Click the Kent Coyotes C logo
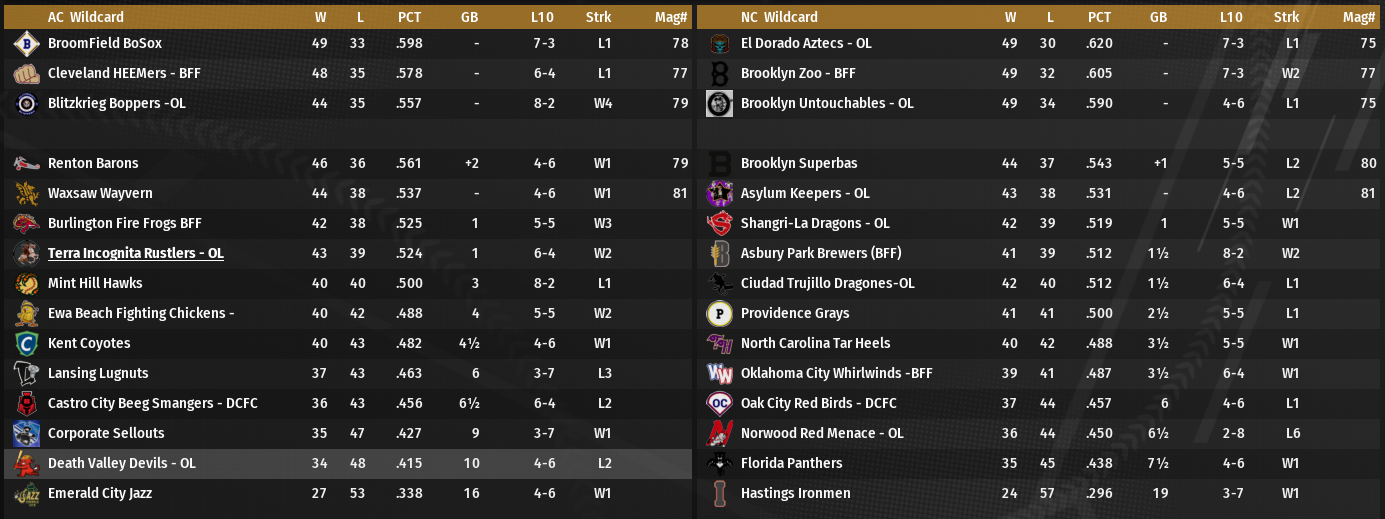Screen dimensions: 1385x519 click(25, 344)
